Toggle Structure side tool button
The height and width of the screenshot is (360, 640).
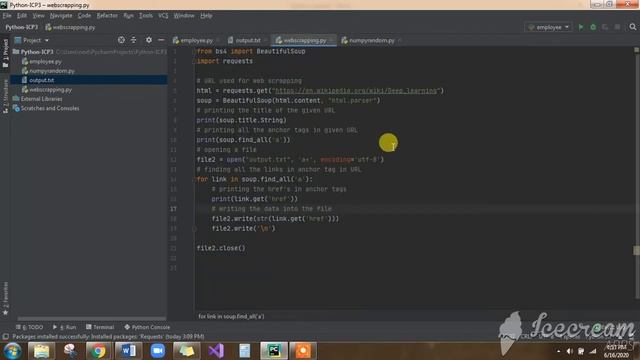click(x=5, y=96)
